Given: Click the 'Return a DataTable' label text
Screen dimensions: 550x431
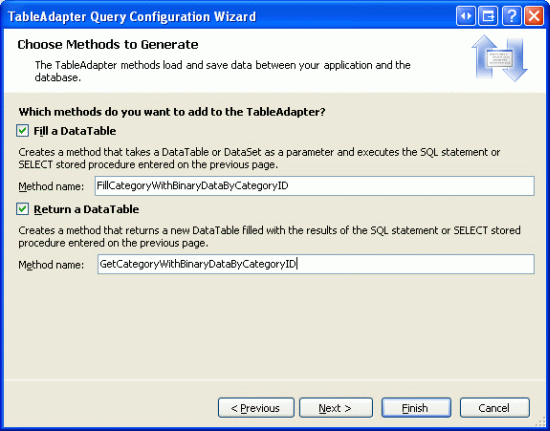Looking at the screenshot, I should [x=86, y=209].
